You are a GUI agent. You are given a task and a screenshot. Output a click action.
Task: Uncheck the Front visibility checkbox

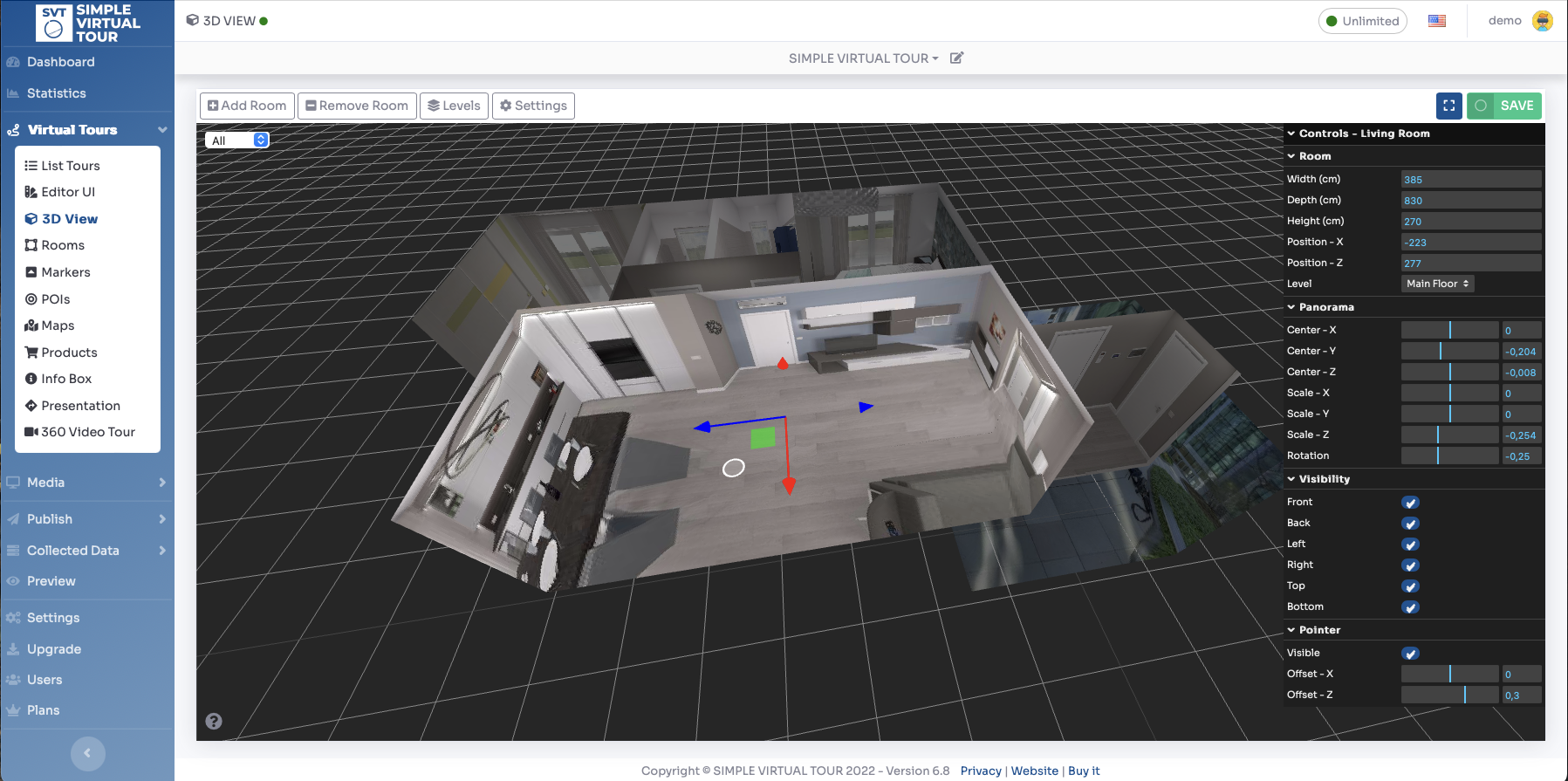click(x=1410, y=503)
